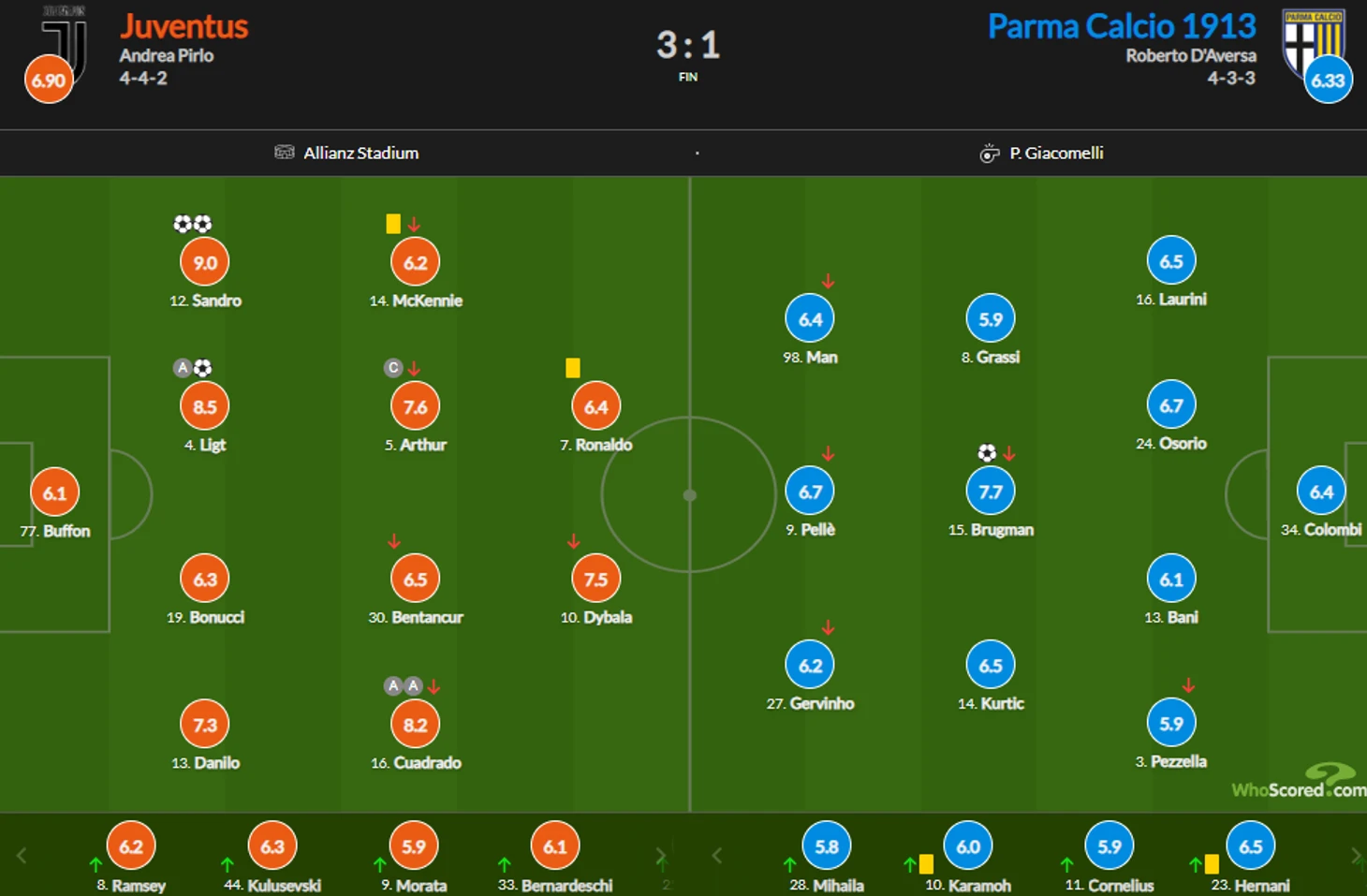The height and width of the screenshot is (896, 1367).
Task: Click the referee whistle icon
Action: [990, 153]
